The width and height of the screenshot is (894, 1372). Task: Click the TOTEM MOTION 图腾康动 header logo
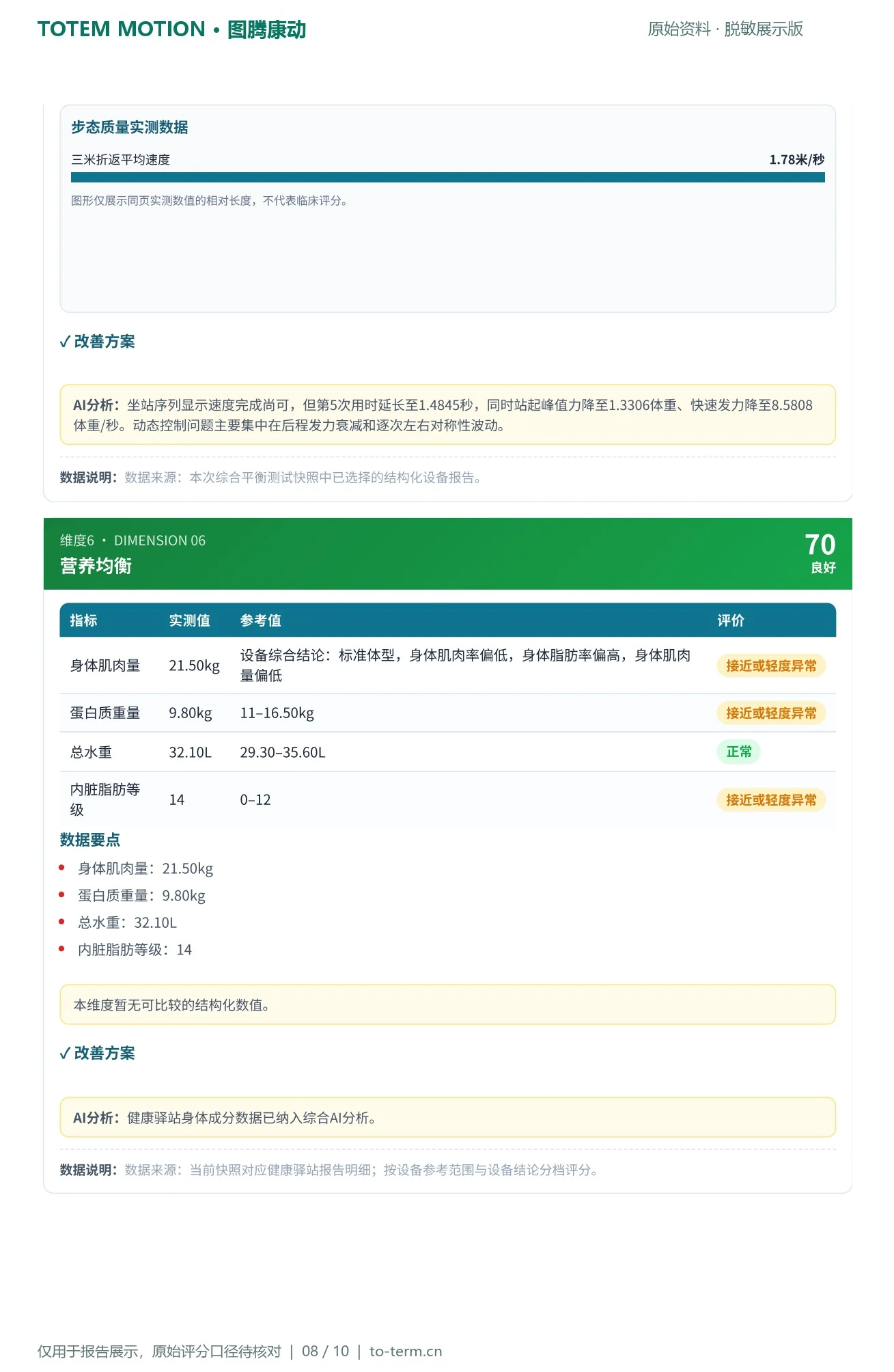coord(171,29)
